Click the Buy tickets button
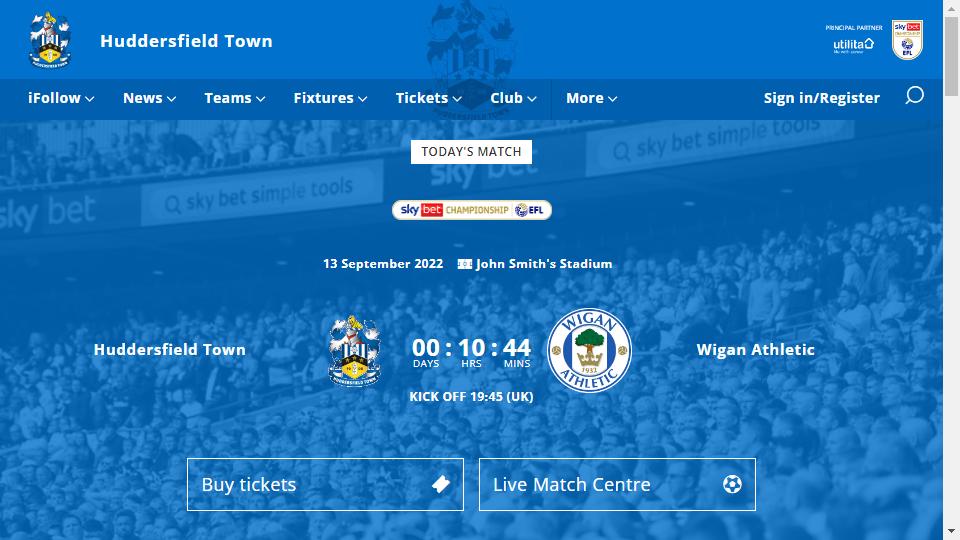Screen dimensions: 960x540 (325, 484)
